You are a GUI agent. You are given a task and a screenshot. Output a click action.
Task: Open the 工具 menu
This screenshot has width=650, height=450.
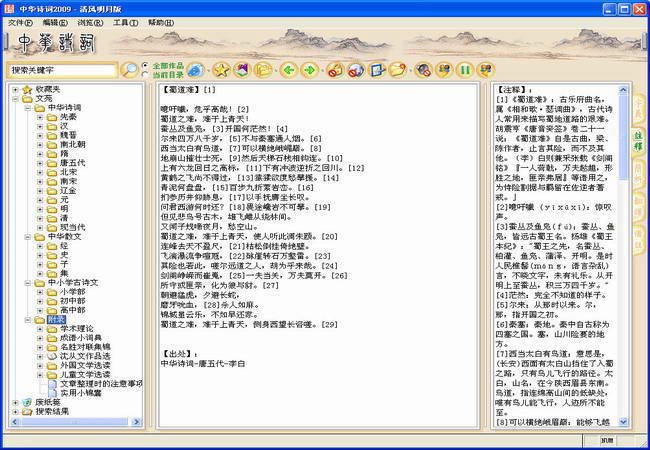pyautogui.click(x=125, y=22)
